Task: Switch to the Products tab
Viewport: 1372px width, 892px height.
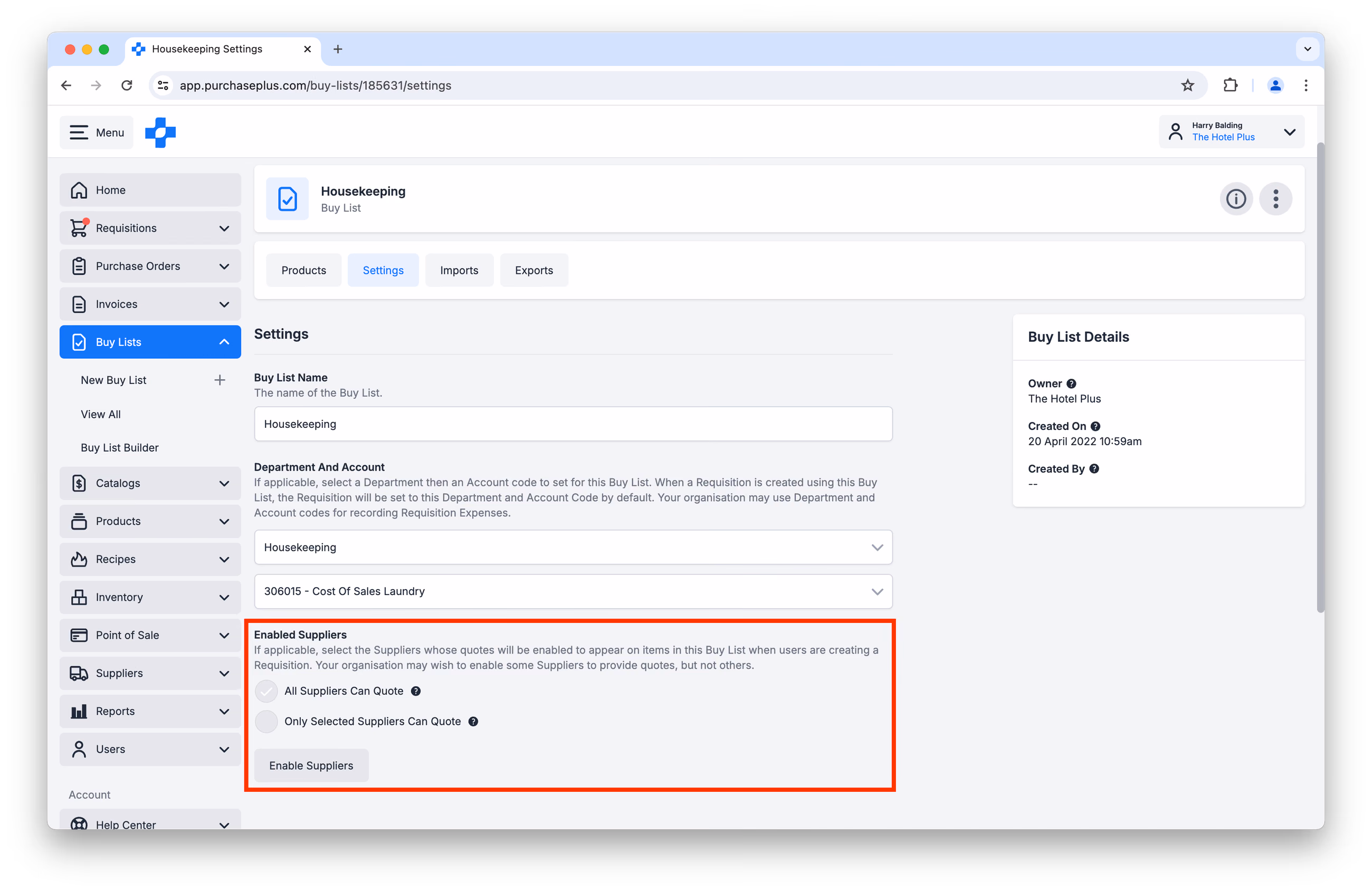Action: [x=304, y=270]
